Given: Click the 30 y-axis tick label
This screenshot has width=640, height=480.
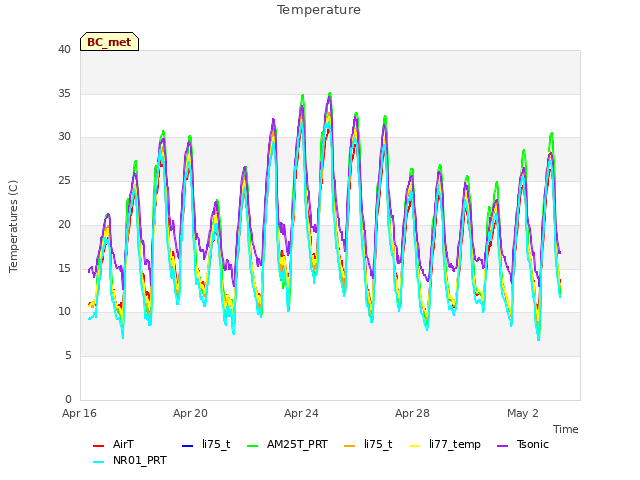Looking at the screenshot, I should click(x=64, y=137).
